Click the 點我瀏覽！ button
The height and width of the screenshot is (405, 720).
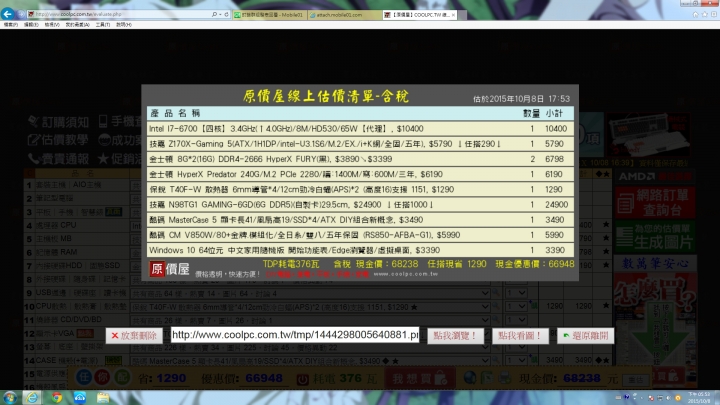[455, 336]
